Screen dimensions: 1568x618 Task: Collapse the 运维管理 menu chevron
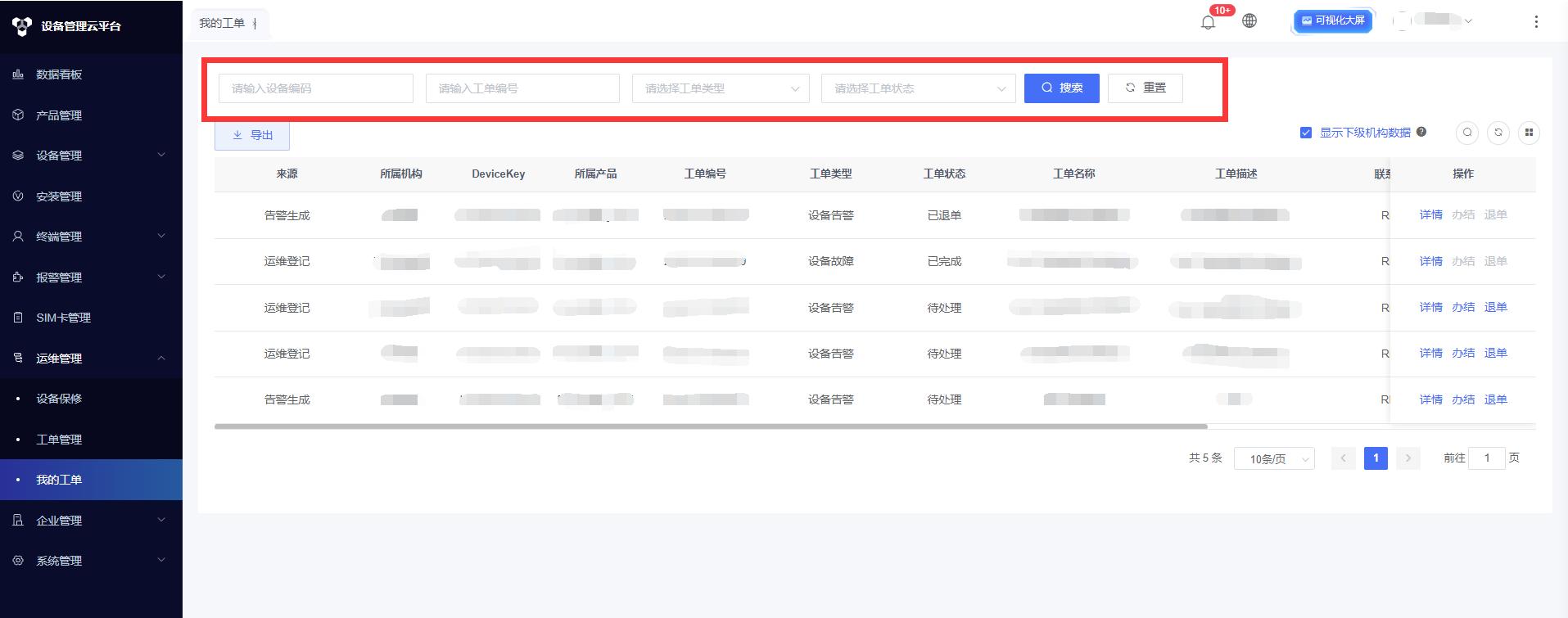[161, 358]
